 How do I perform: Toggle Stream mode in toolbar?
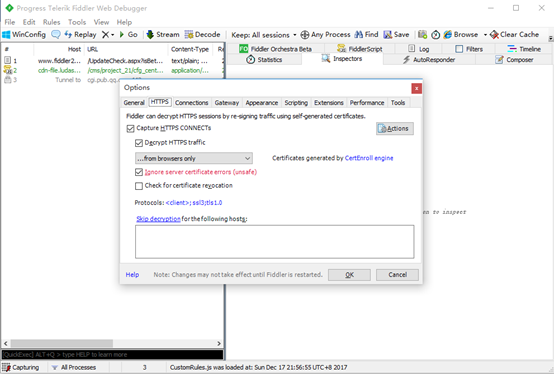tap(163, 35)
